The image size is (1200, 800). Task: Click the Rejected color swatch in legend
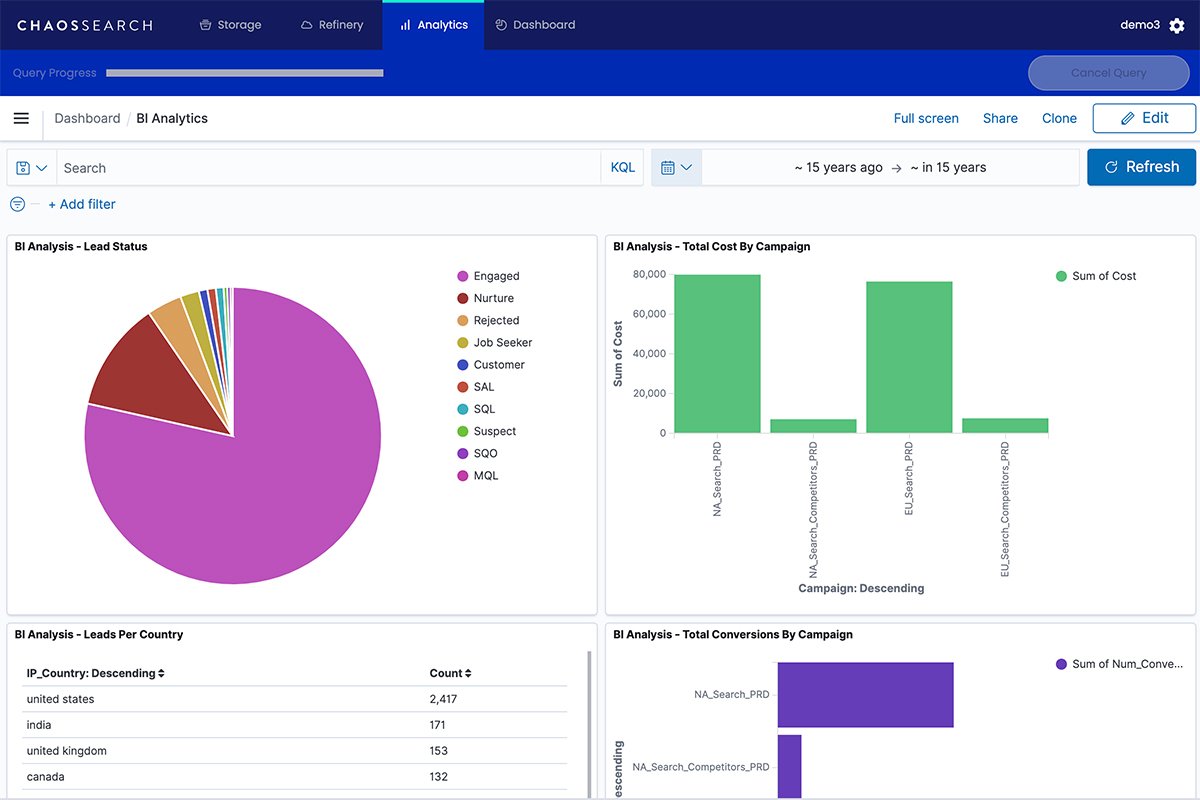point(463,321)
